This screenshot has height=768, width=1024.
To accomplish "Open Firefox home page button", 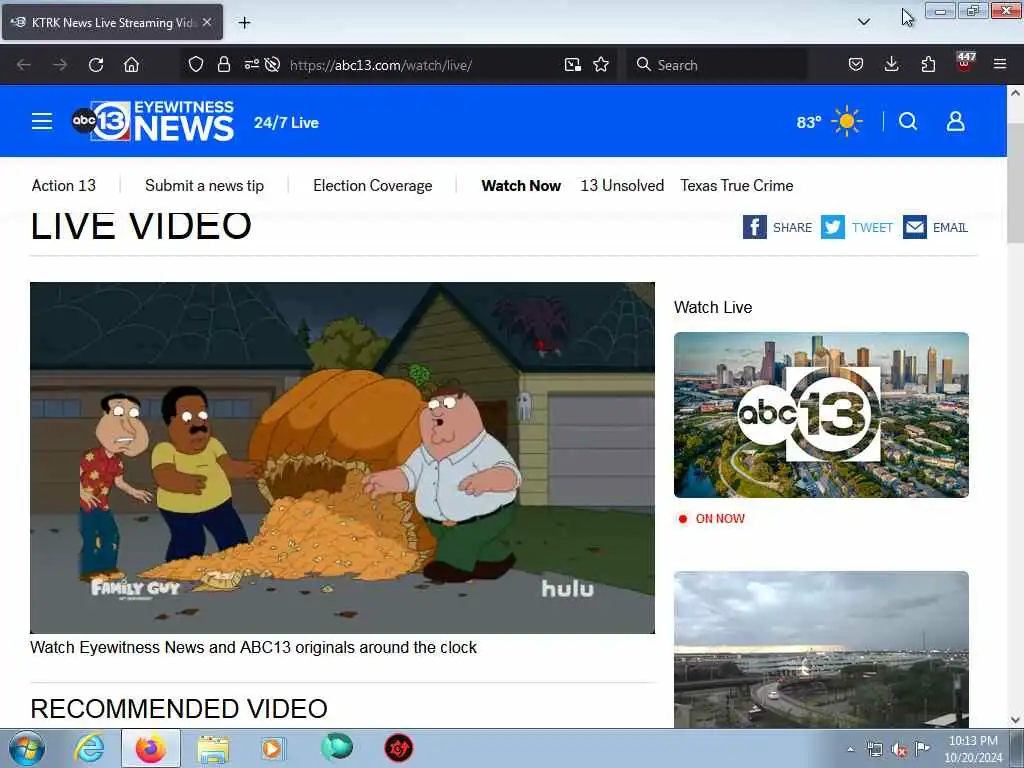I will [131, 65].
